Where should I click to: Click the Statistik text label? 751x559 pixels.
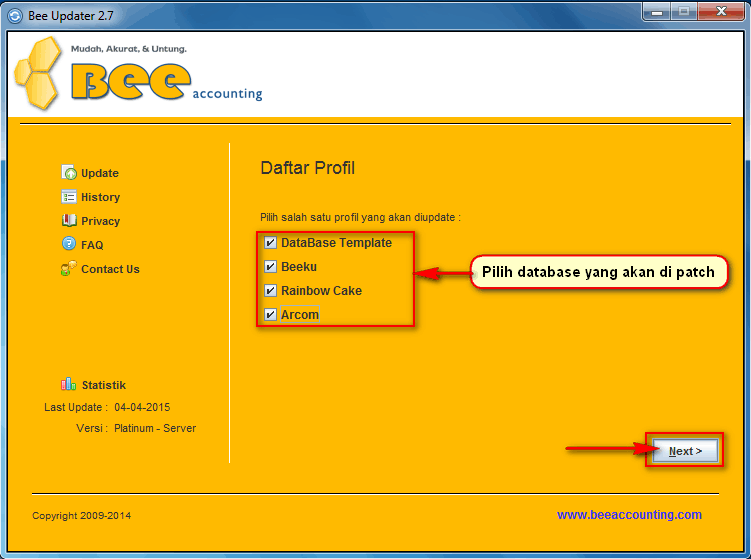pyautogui.click(x=104, y=386)
